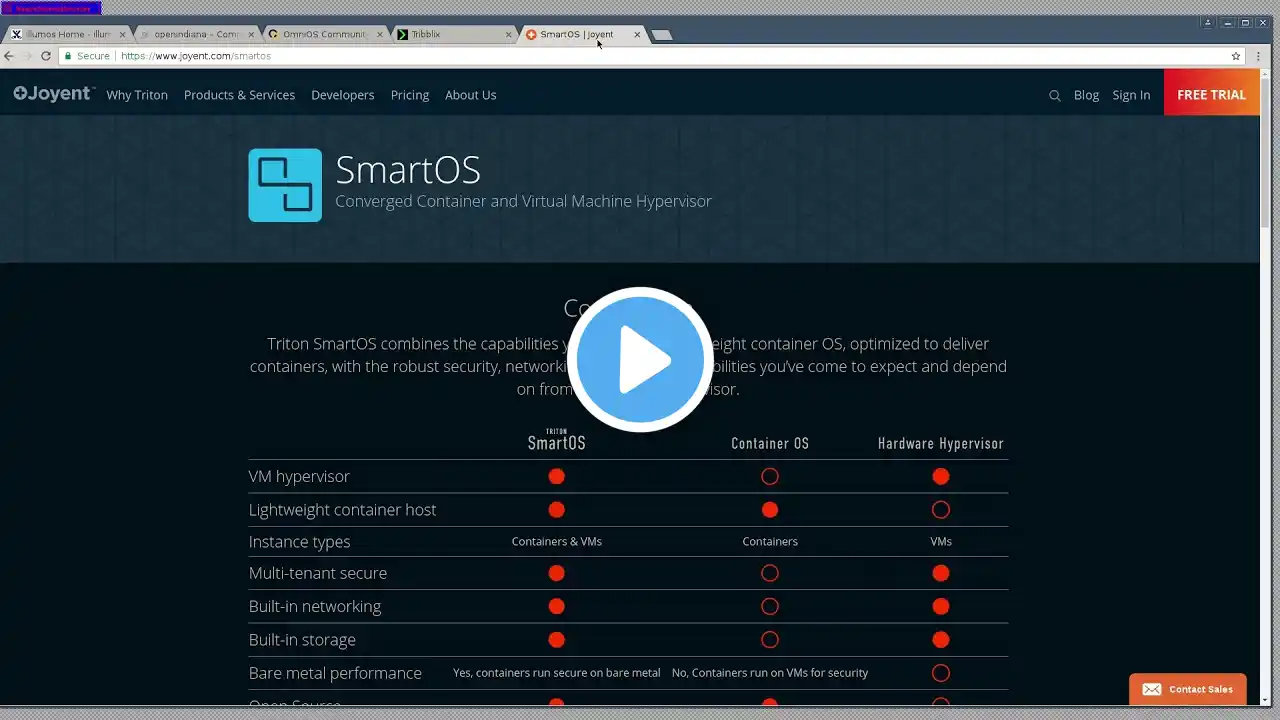The image size is (1280, 720).
Task: Click the Hardware Hypervisor dot for VM hypervisor
Action: pyautogui.click(x=941, y=476)
